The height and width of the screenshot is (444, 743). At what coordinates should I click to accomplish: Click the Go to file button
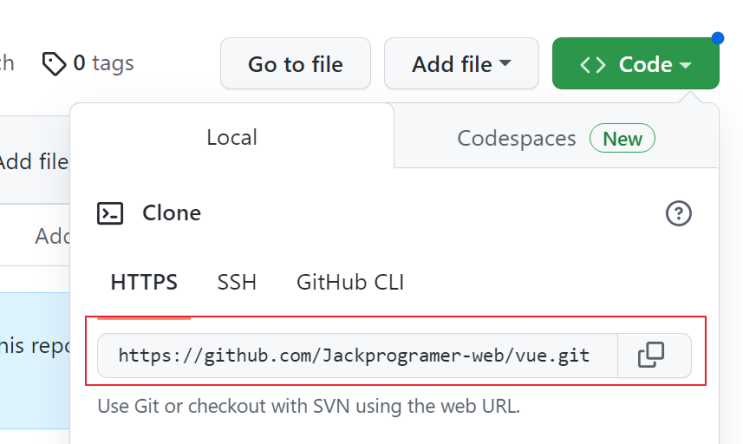pyautogui.click(x=295, y=63)
